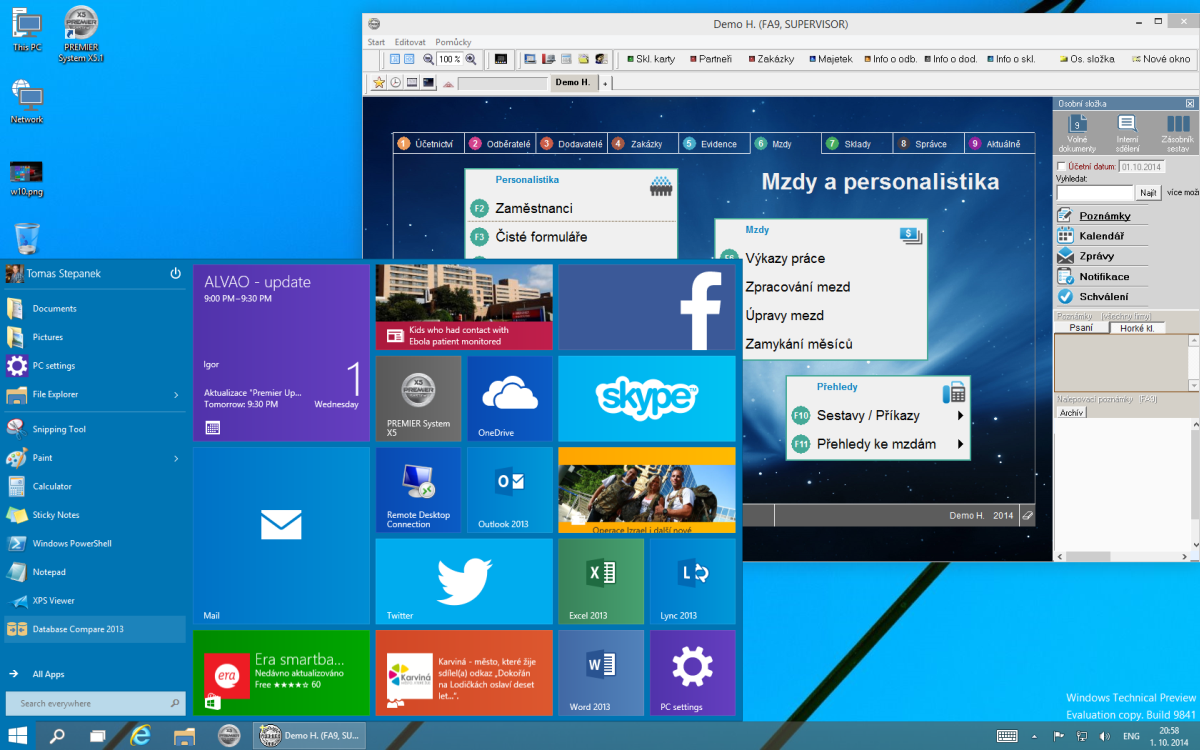Open the Twitter tile
This screenshot has height=750, width=1200.
(x=464, y=582)
